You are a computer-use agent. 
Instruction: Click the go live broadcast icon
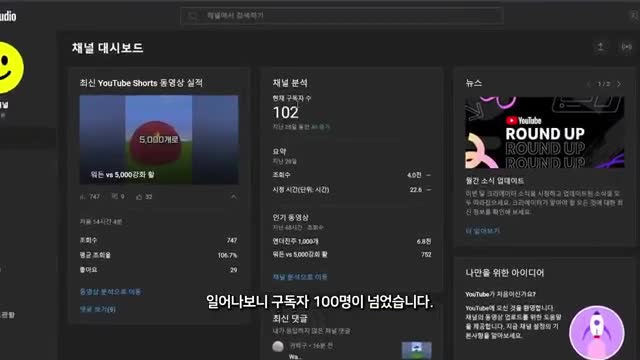627,47
